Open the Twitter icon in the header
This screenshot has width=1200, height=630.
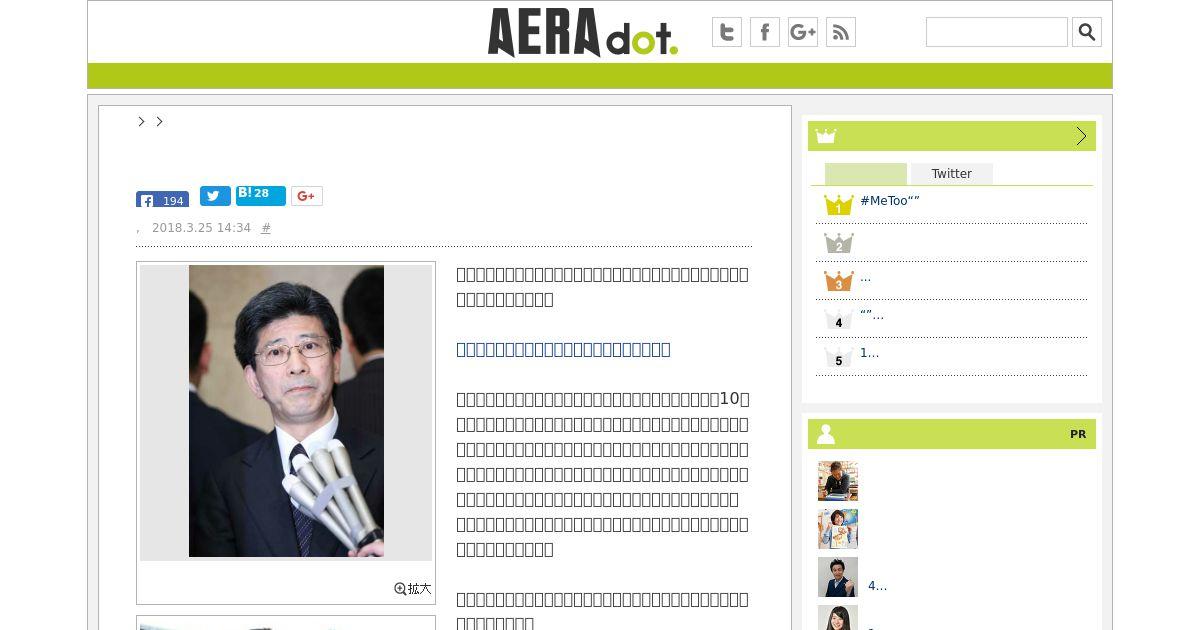[x=727, y=32]
